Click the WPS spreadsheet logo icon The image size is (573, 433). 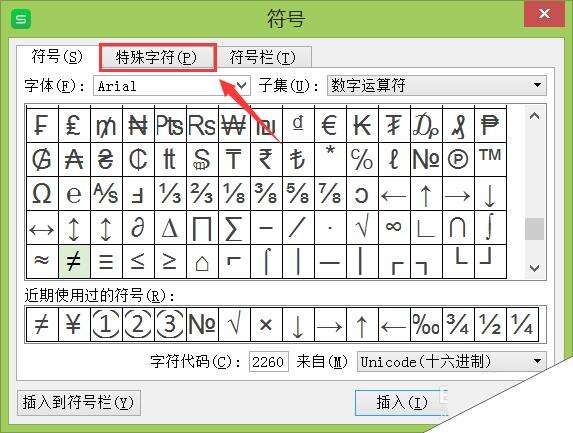click(x=21, y=19)
